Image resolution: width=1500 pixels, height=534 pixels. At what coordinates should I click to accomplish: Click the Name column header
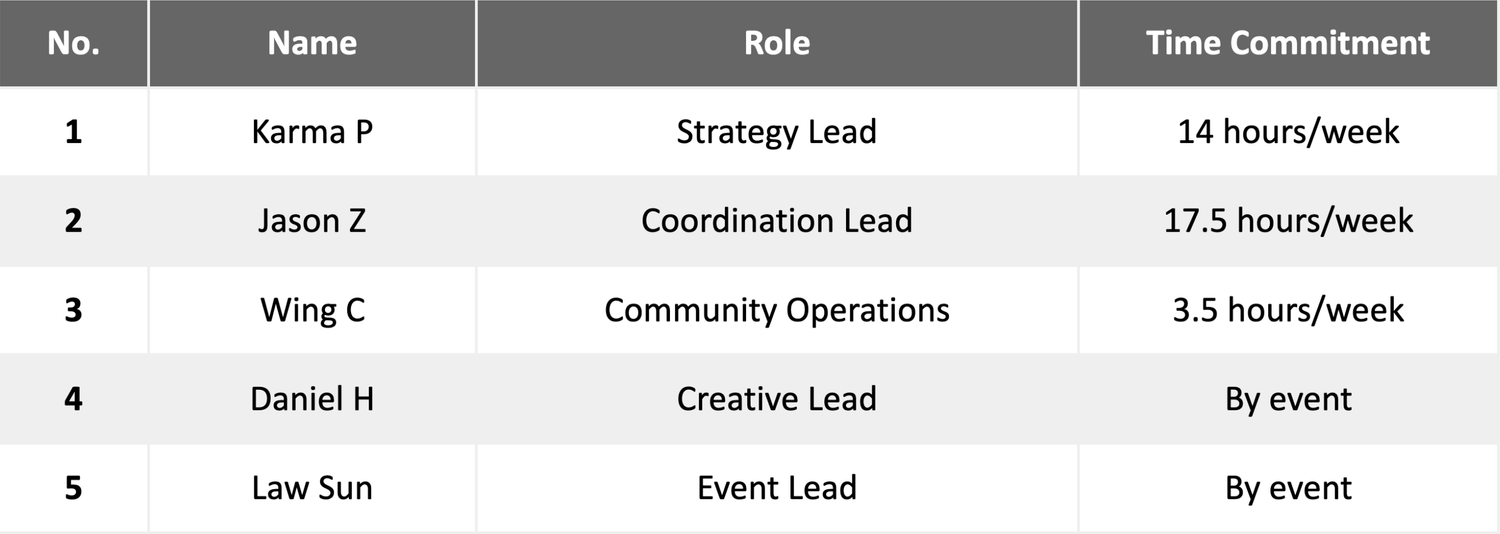click(x=312, y=43)
